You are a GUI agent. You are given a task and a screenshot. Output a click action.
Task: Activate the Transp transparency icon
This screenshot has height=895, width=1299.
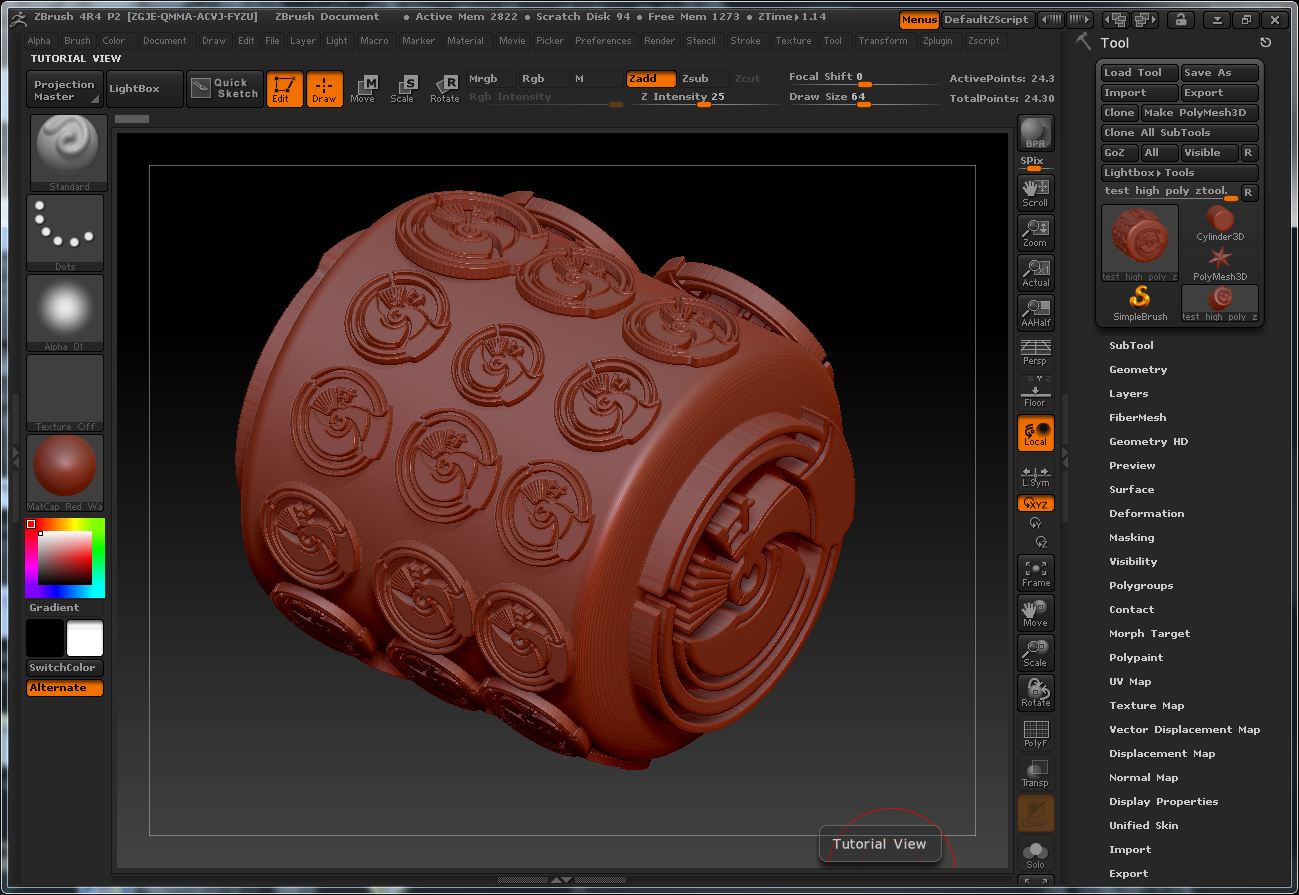[x=1035, y=772]
